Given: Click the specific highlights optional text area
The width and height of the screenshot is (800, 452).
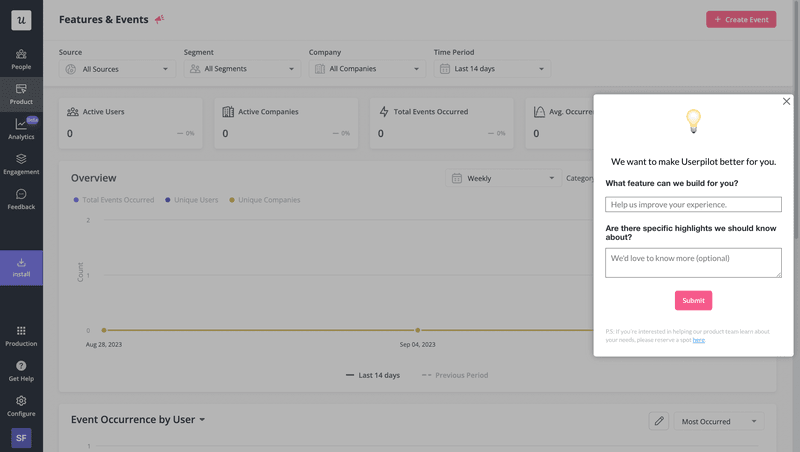Looking at the screenshot, I should pos(693,263).
